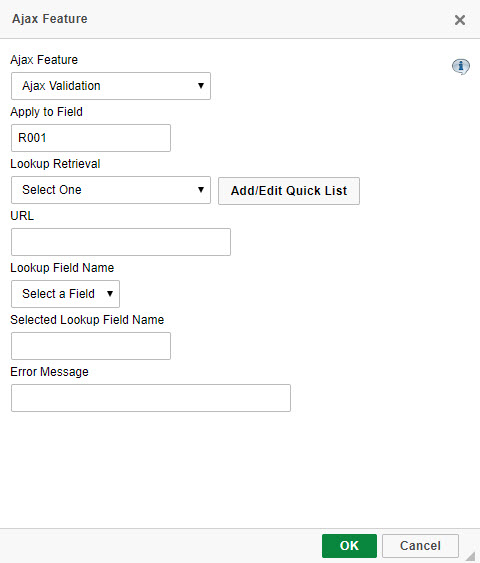Open the Select a Field dropdown
The width and height of the screenshot is (480, 563).
65,294
